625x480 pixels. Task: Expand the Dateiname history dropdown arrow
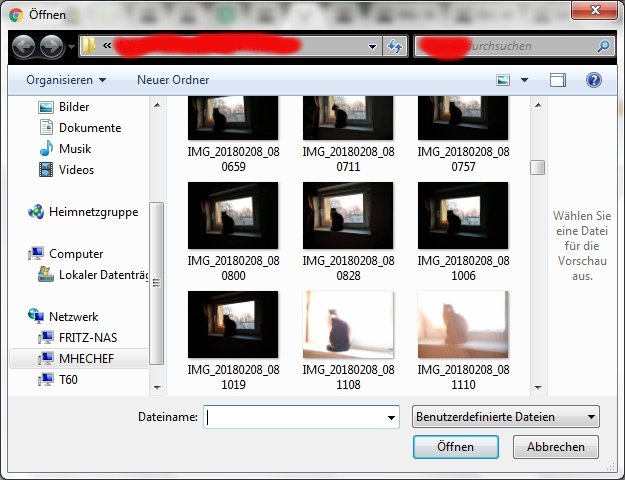click(391, 418)
